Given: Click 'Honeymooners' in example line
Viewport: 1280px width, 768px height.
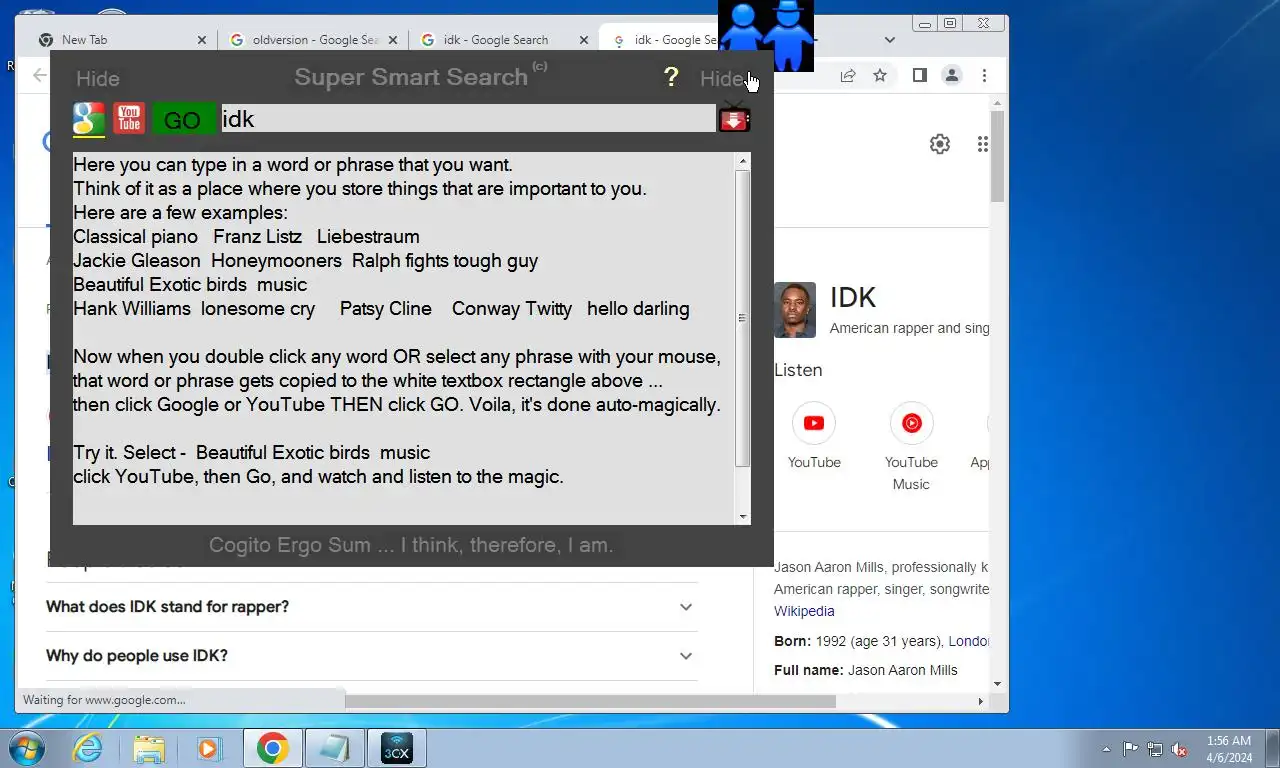Looking at the screenshot, I should [x=276, y=261].
